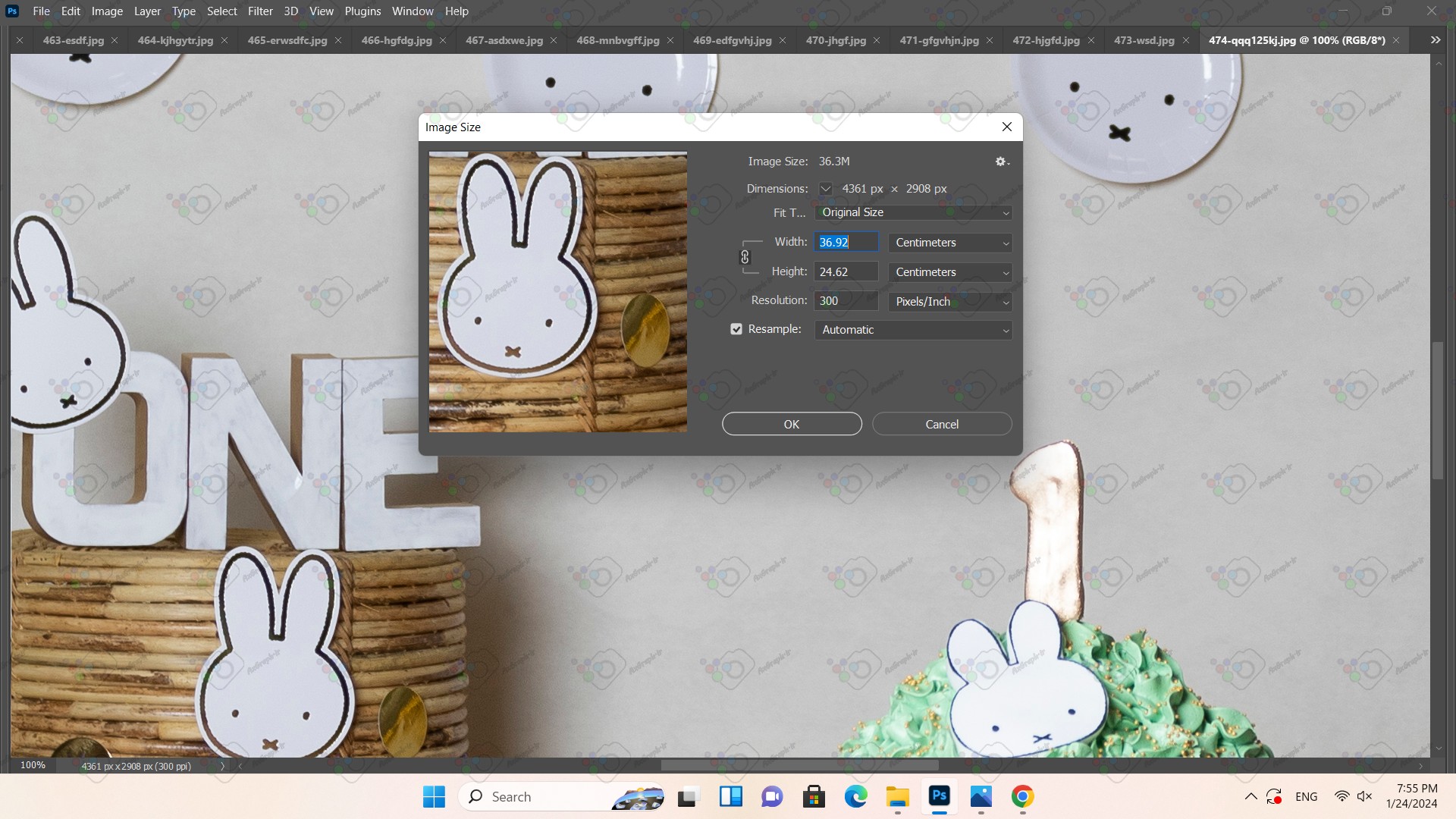
Task: Close the 474-qqq125kj.jpg tab
Action: 1396,40
